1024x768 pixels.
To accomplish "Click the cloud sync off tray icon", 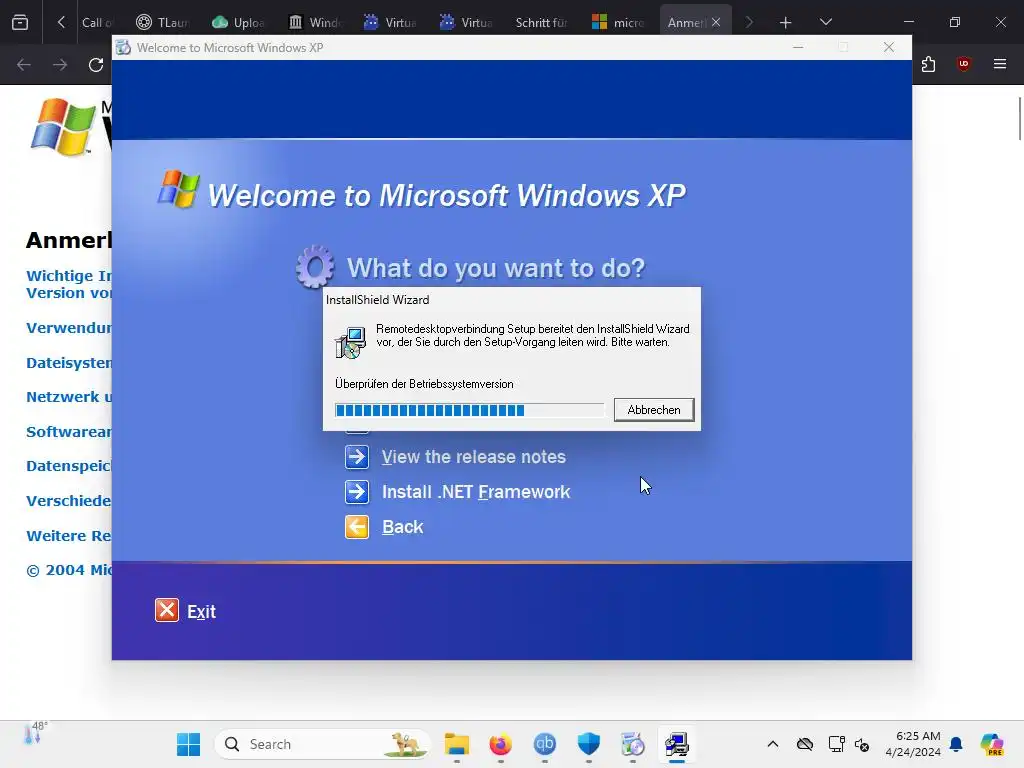I will (805, 744).
